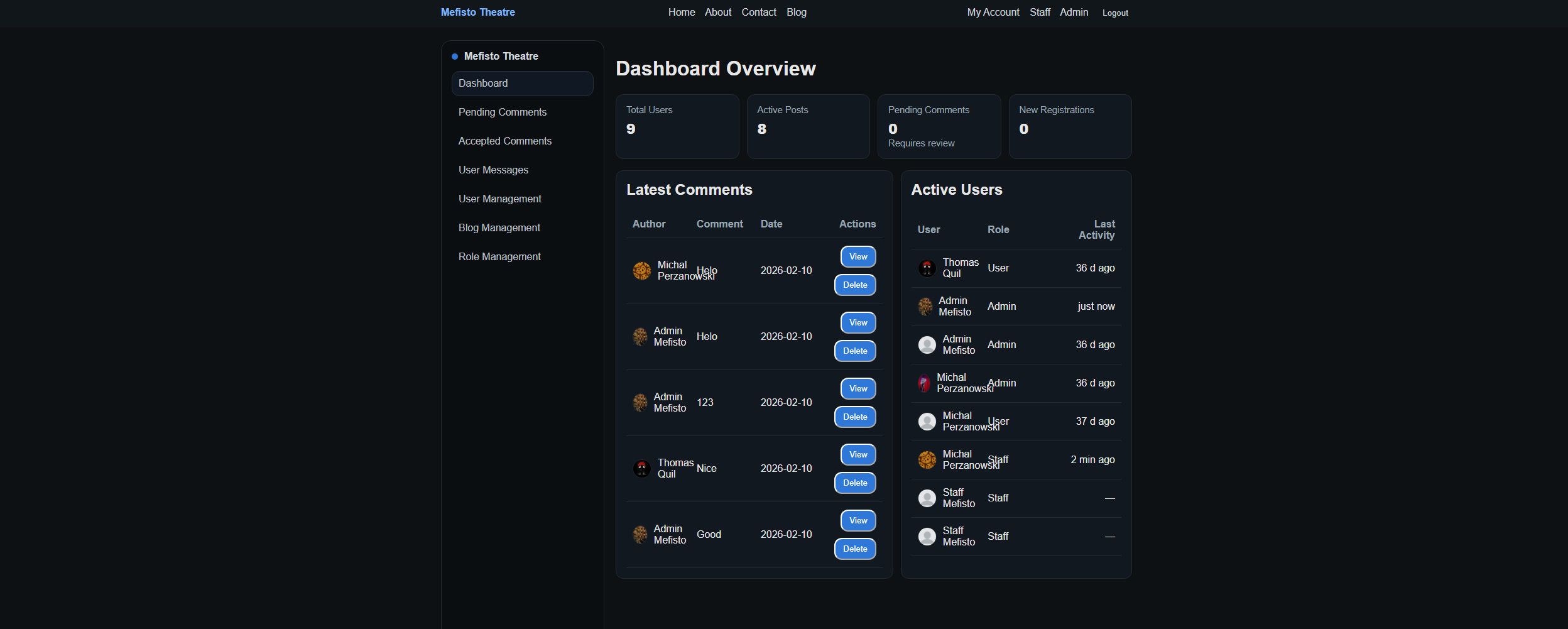Open Blog Management in the sidebar

(x=499, y=227)
